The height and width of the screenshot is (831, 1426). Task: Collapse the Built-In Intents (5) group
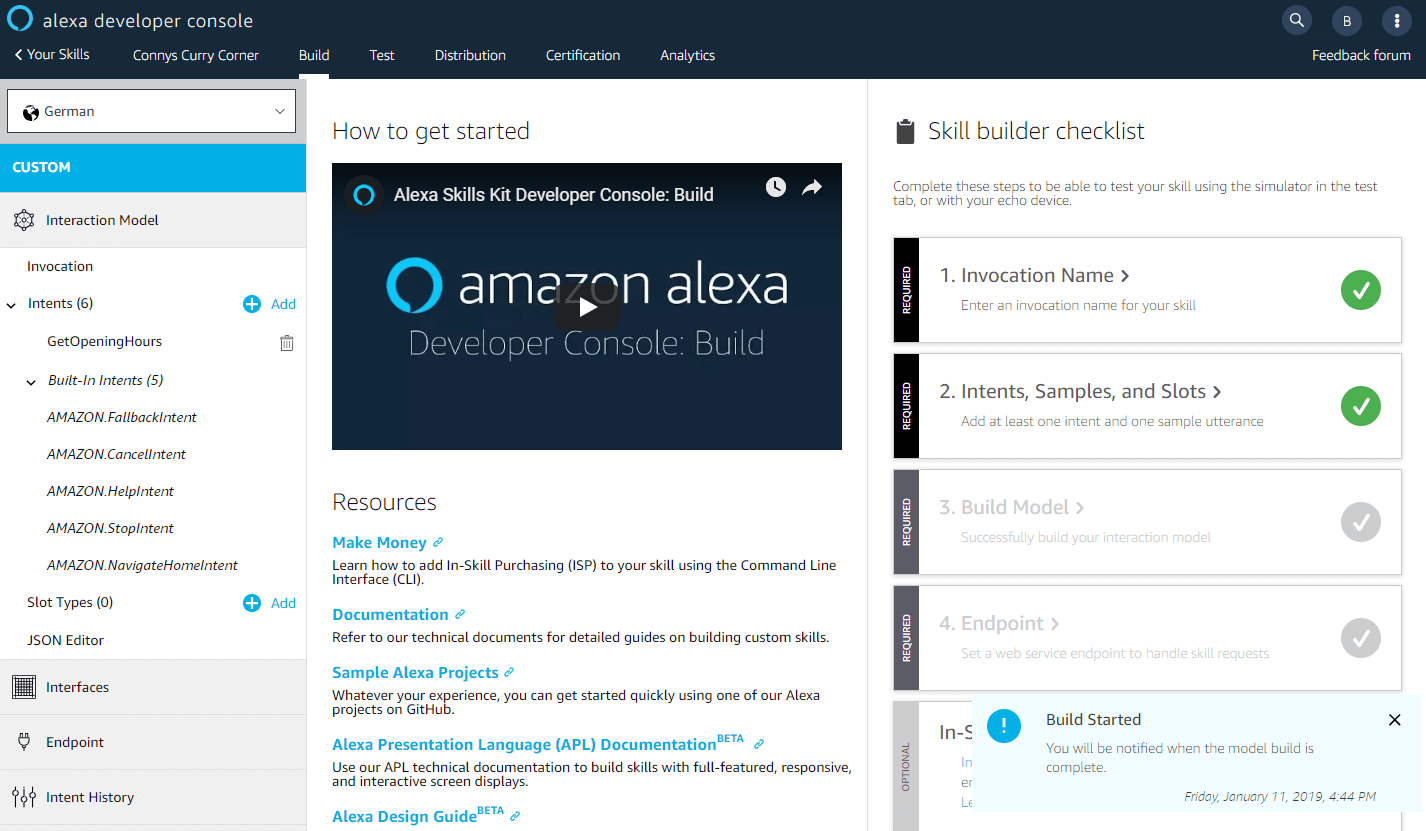click(x=31, y=381)
